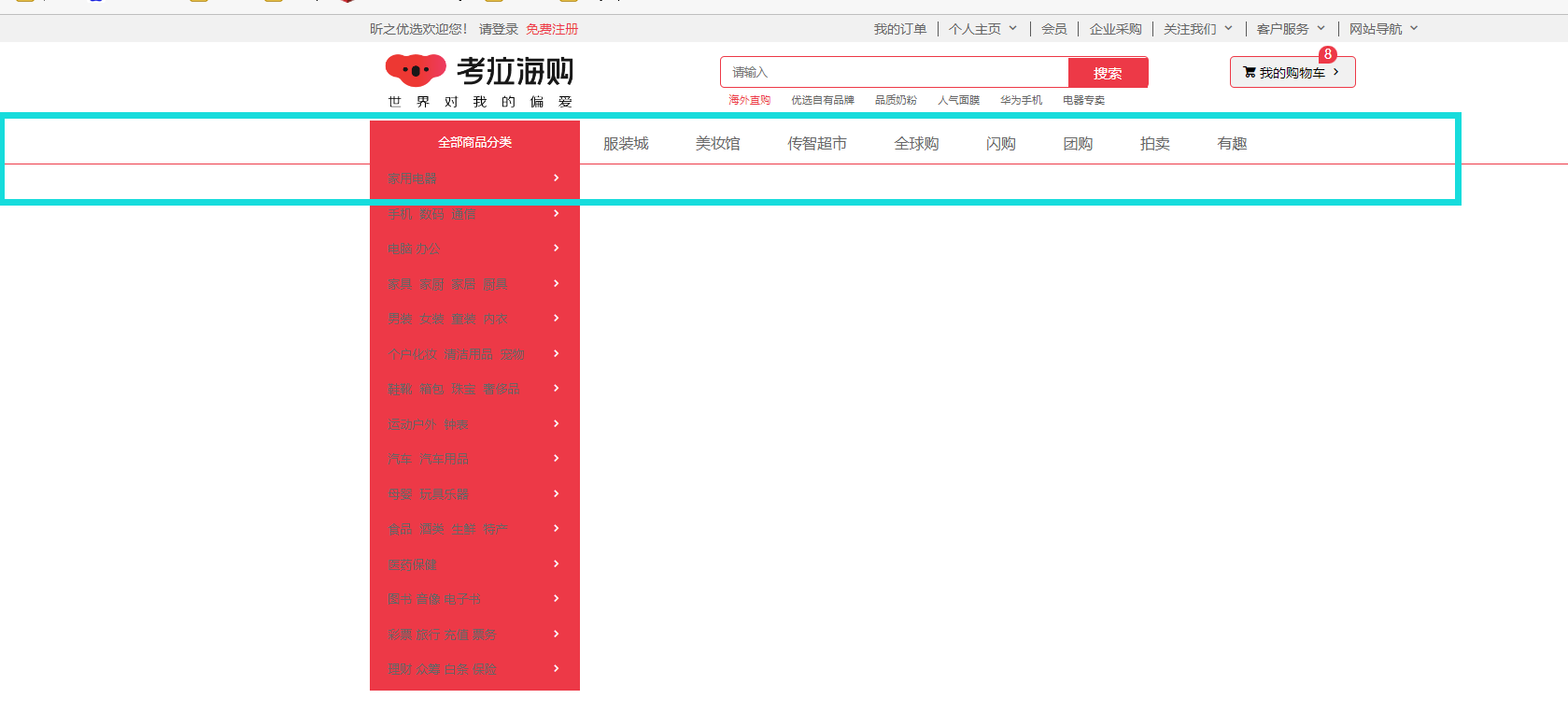
Task: Click the 请登录 link
Action: (499, 29)
